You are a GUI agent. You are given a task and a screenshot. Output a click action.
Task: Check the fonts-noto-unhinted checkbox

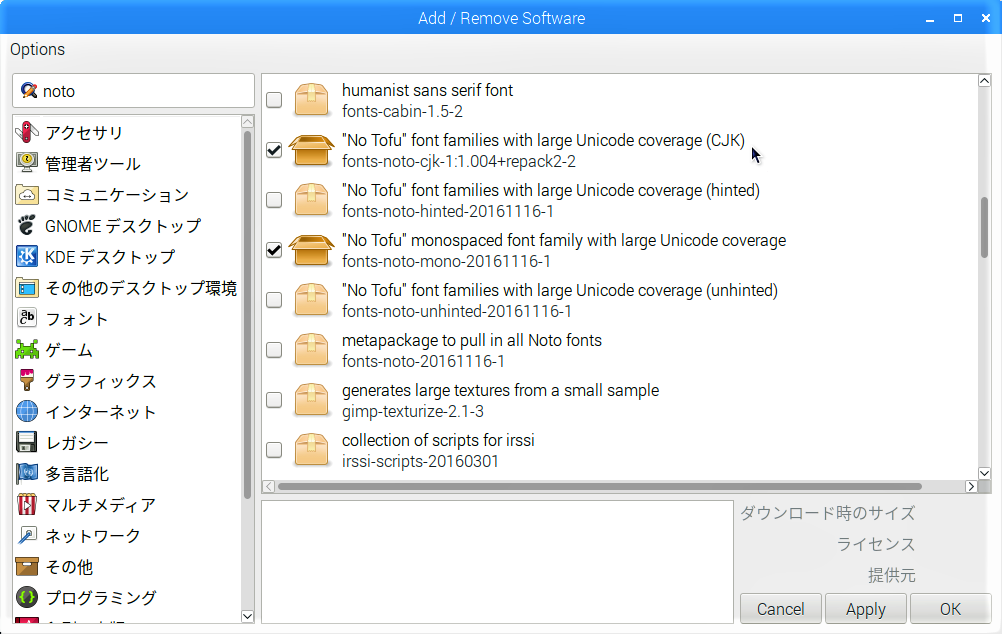[274, 300]
